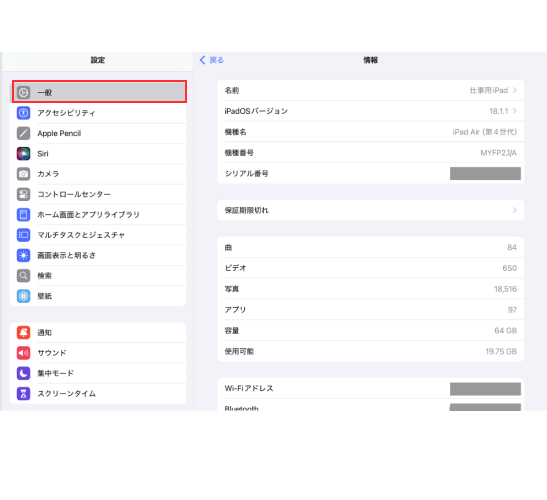
Task: Click the 容量 value 64 GB
Action: (x=505, y=330)
